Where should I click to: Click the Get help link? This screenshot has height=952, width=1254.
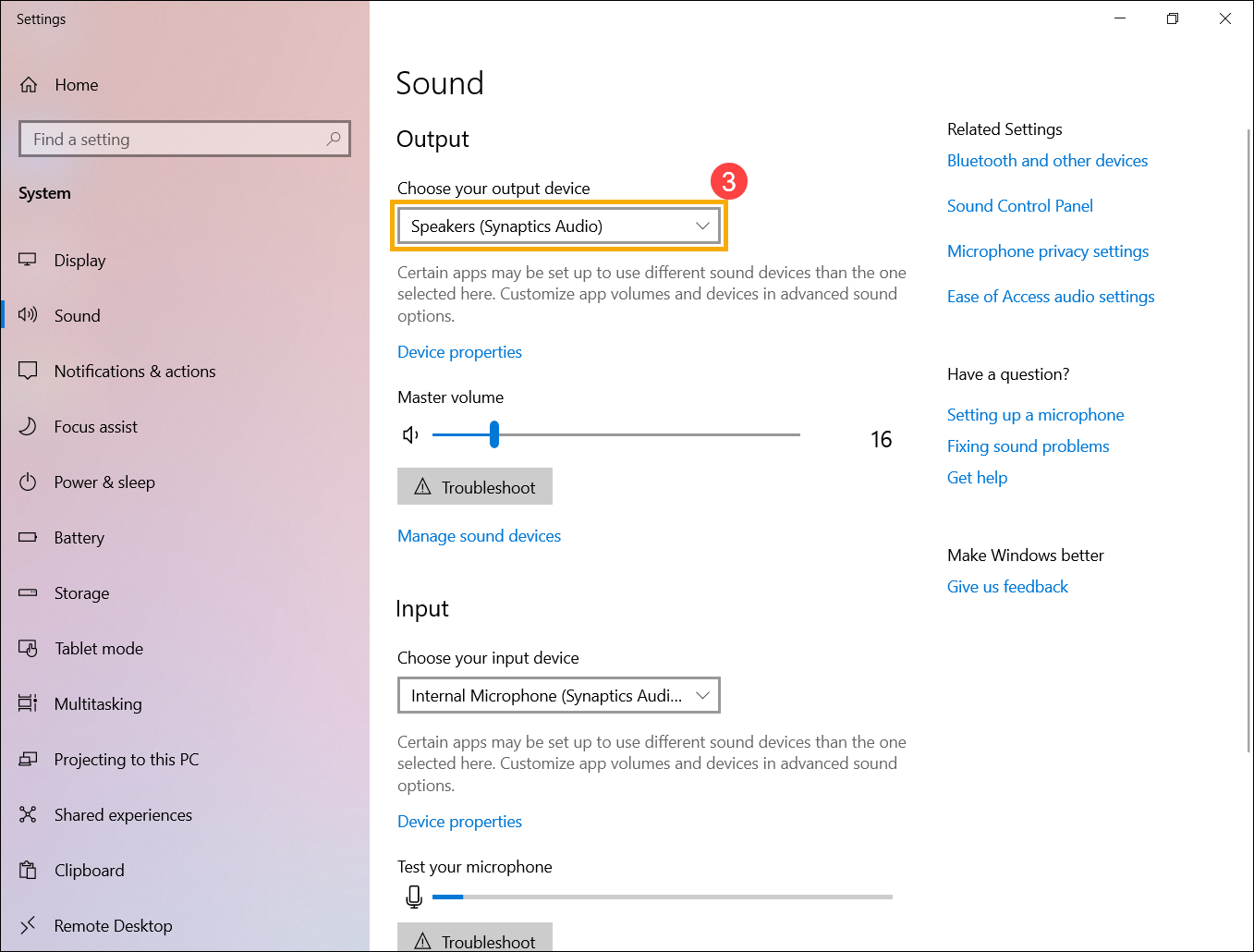pyautogui.click(x=977, y=478)
